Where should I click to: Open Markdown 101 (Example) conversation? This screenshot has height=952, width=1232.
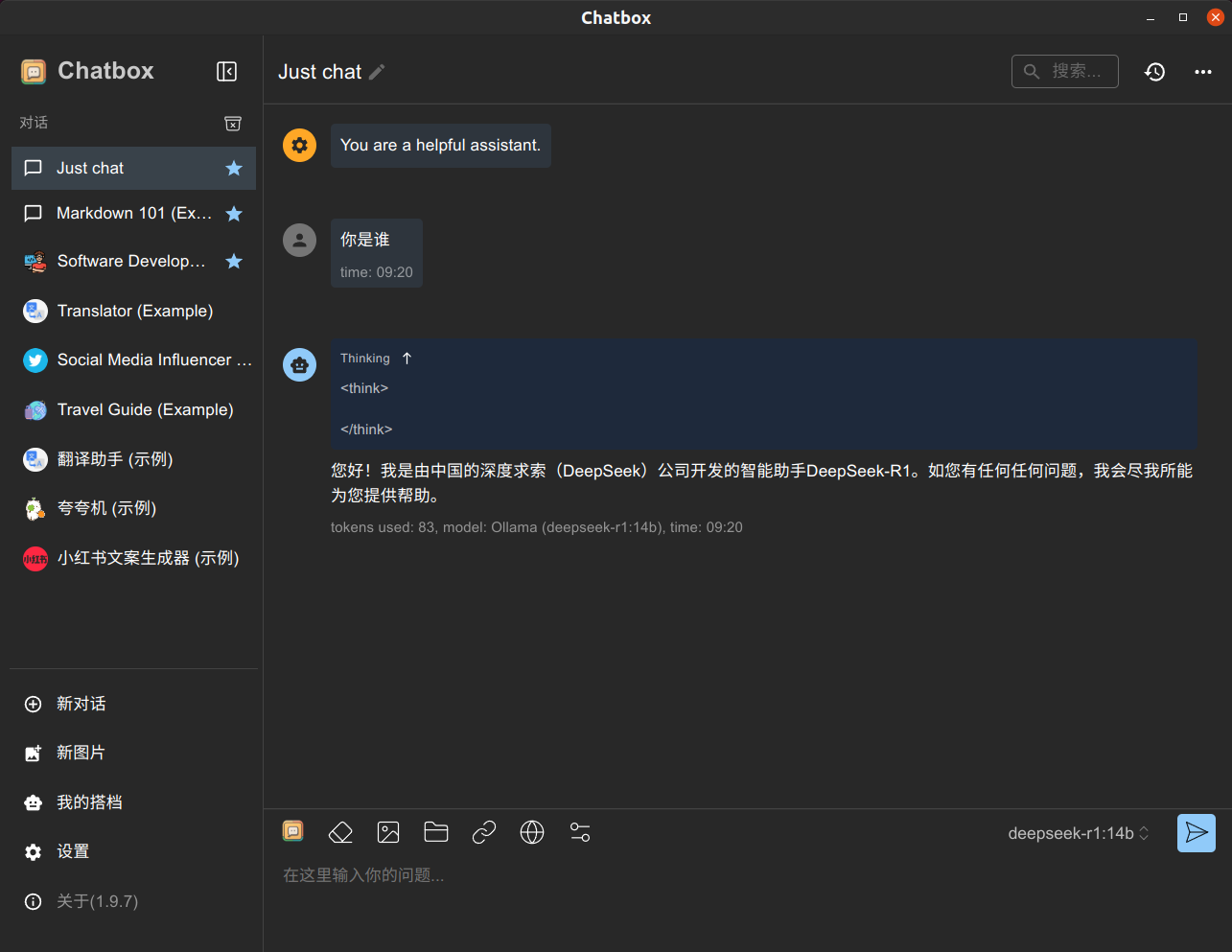click(133, 213)
